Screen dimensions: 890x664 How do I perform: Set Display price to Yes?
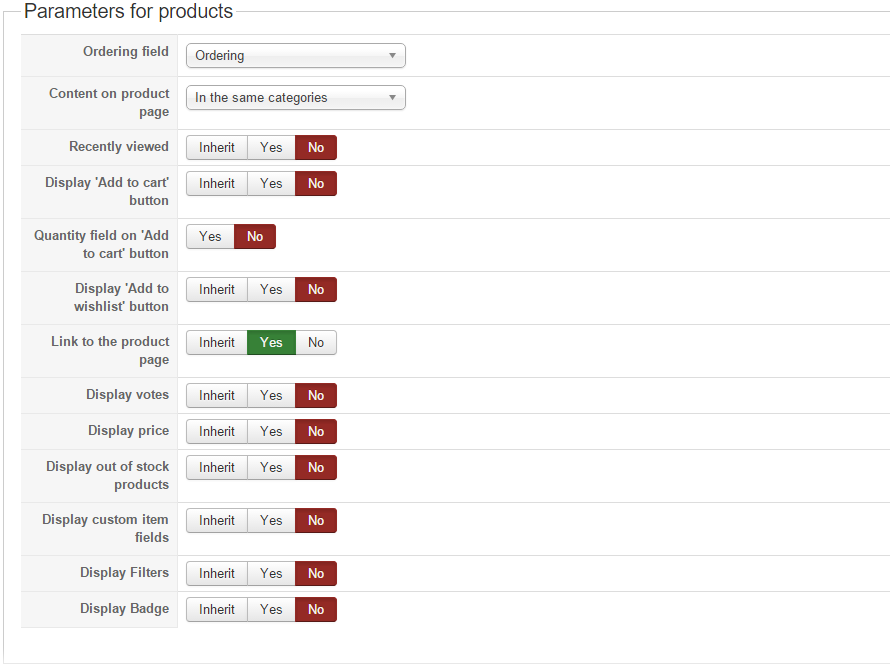pyautogui.click(x=271, y=432)
